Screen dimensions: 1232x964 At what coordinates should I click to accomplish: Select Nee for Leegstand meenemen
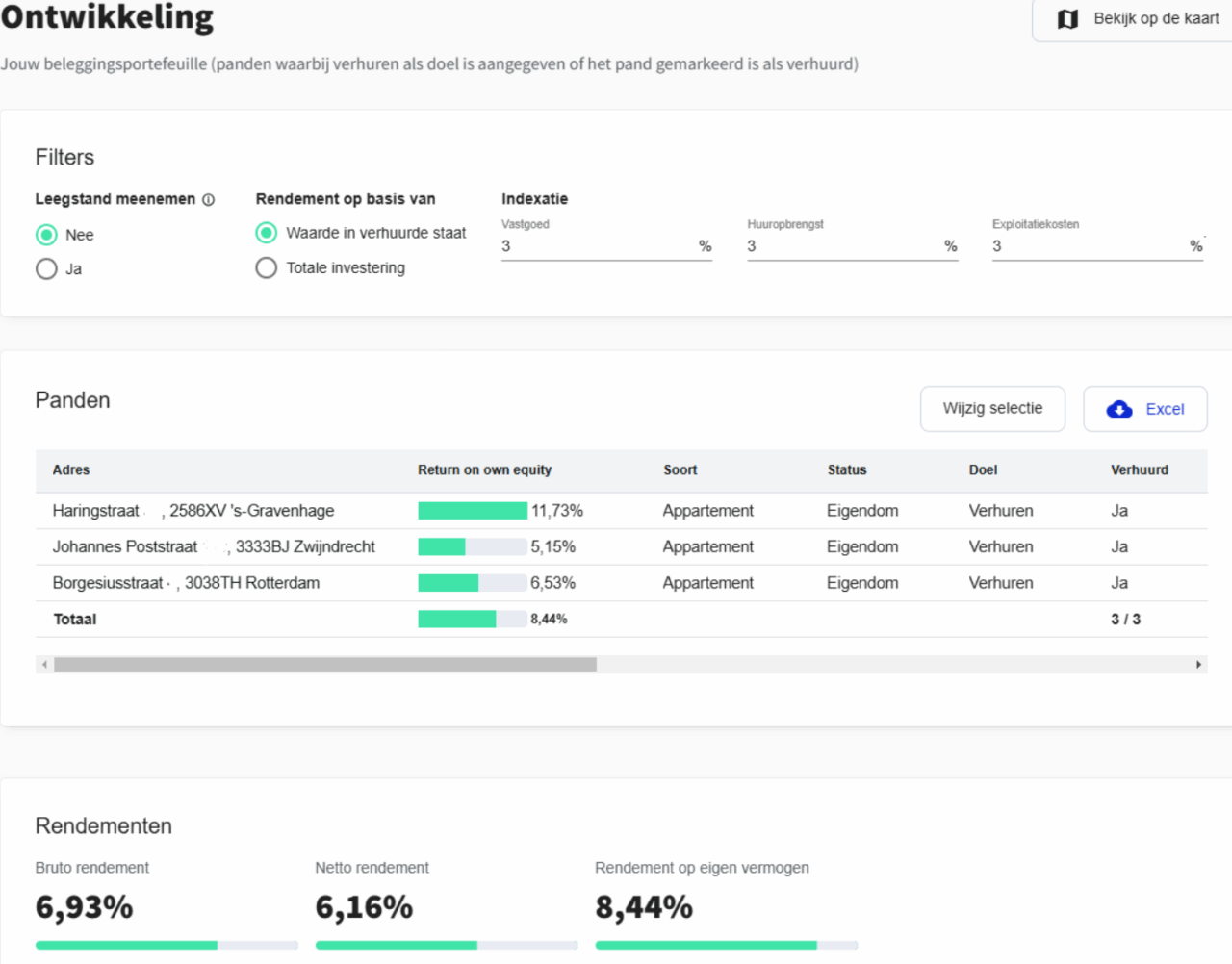pos(46,235)
